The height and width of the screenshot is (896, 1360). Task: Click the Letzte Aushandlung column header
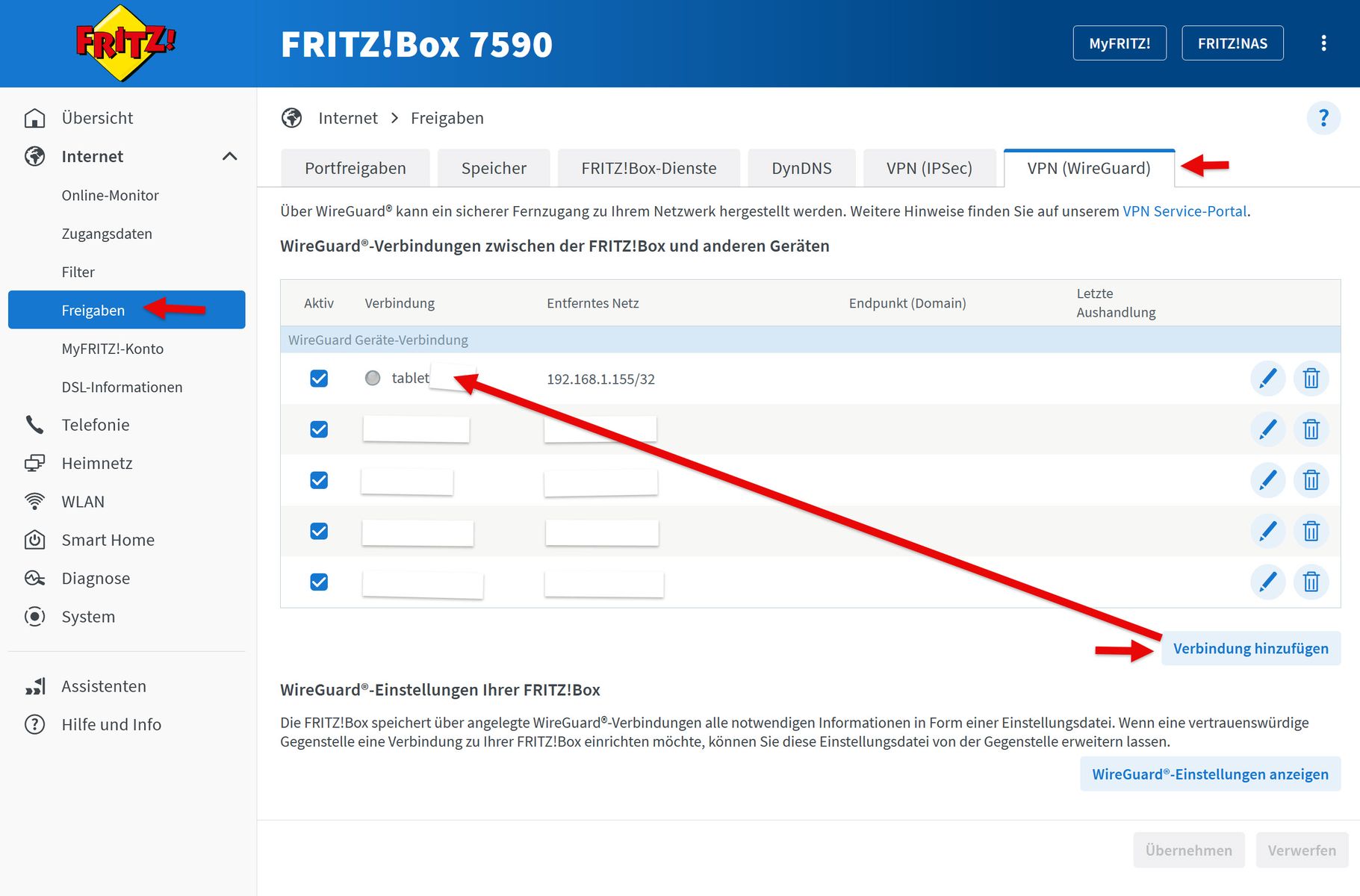point(1116,303)
